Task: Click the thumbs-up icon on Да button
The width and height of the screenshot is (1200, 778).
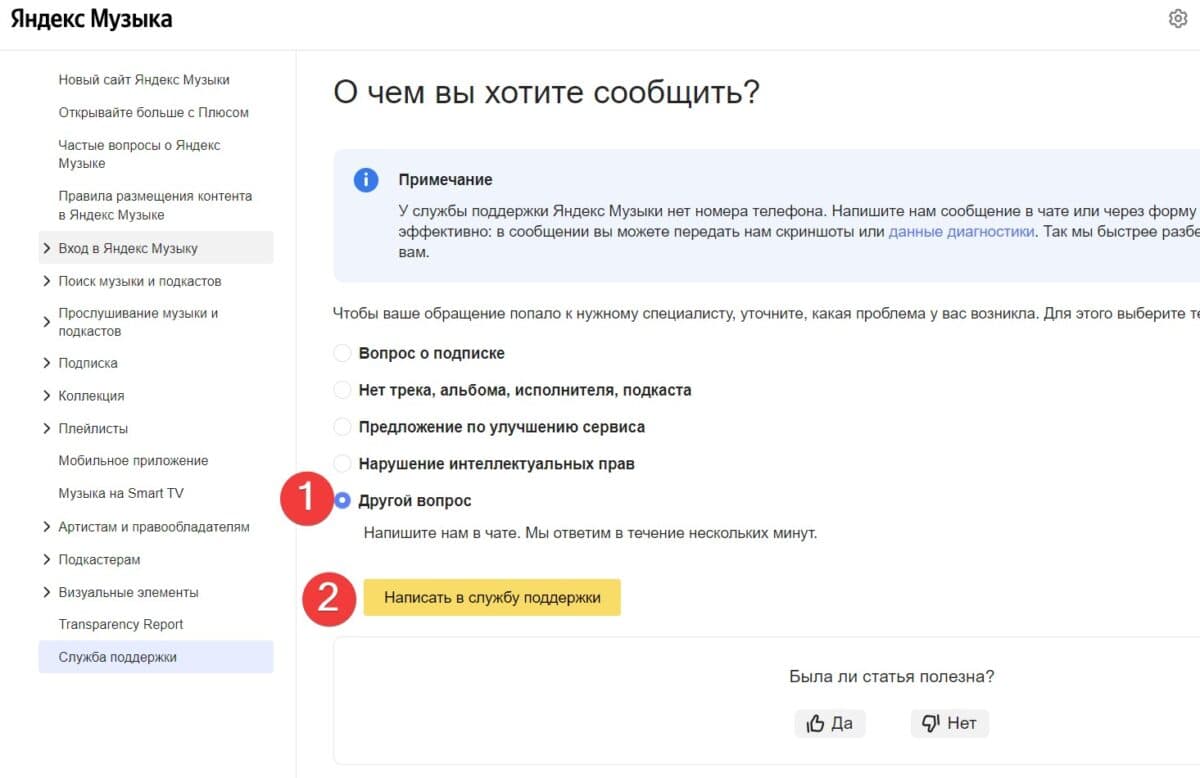Action: pyautogui.click(x=815, y=723)
